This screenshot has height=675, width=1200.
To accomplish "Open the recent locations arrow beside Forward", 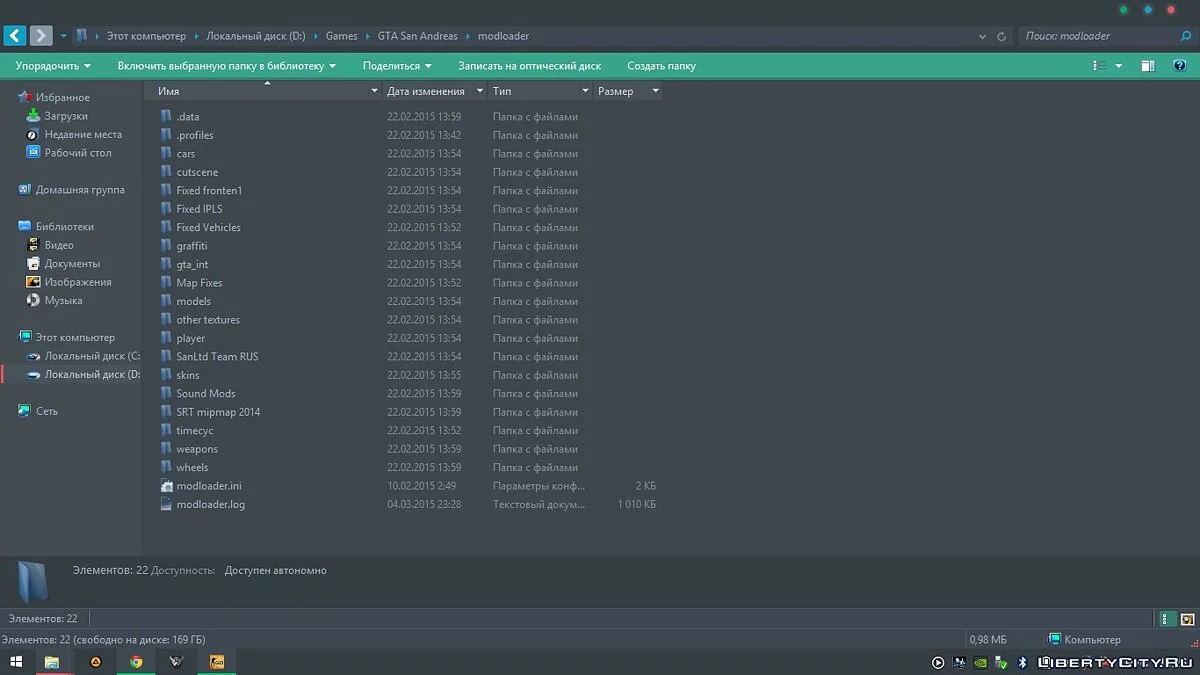I will click(64, 36).
